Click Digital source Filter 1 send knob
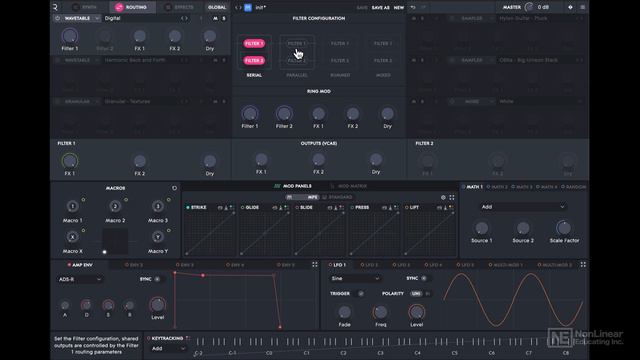This screenshot has height=360, width=640. click(x=70, y=36)
